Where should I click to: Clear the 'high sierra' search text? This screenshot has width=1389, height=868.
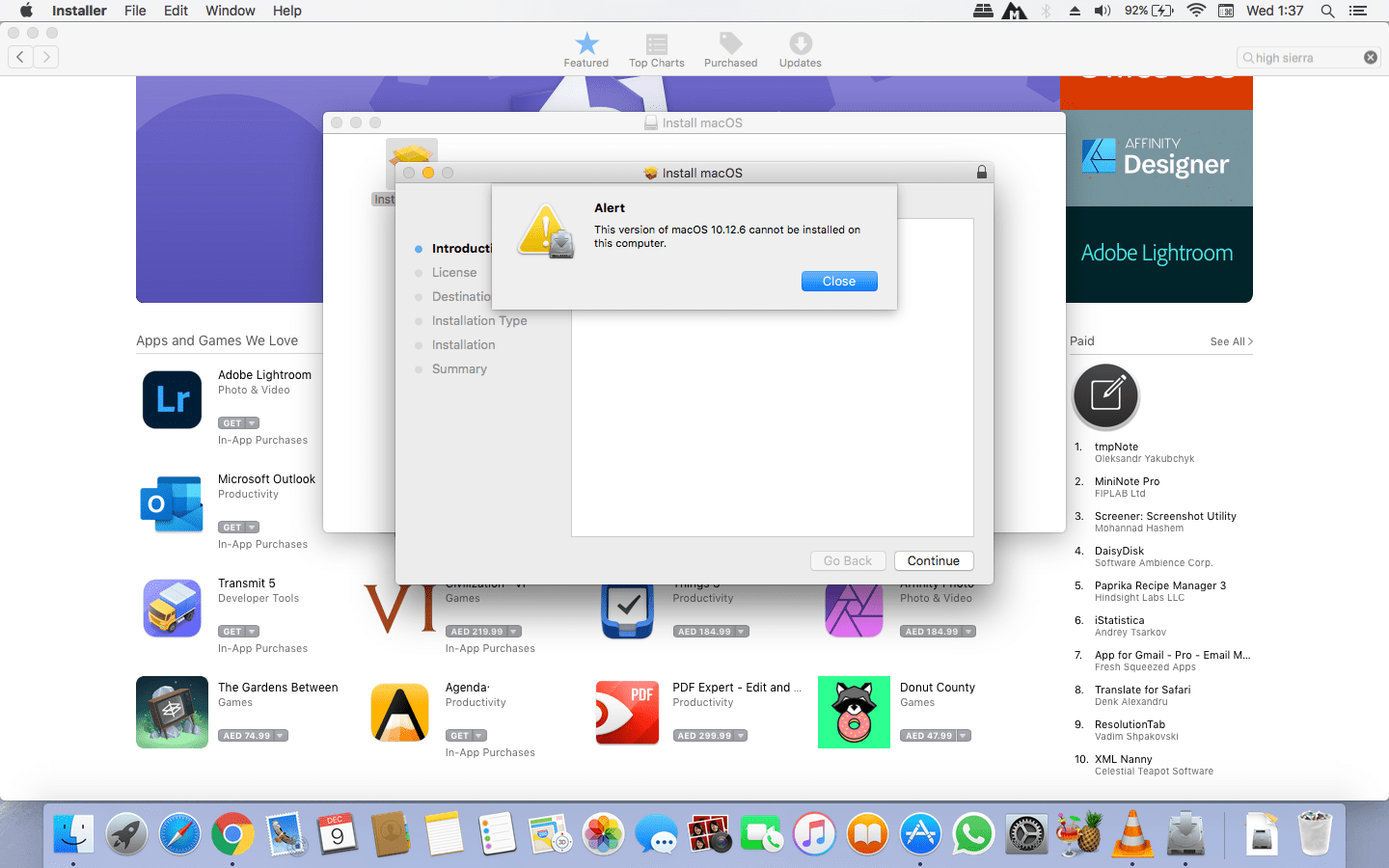(x=1371, y=58)
